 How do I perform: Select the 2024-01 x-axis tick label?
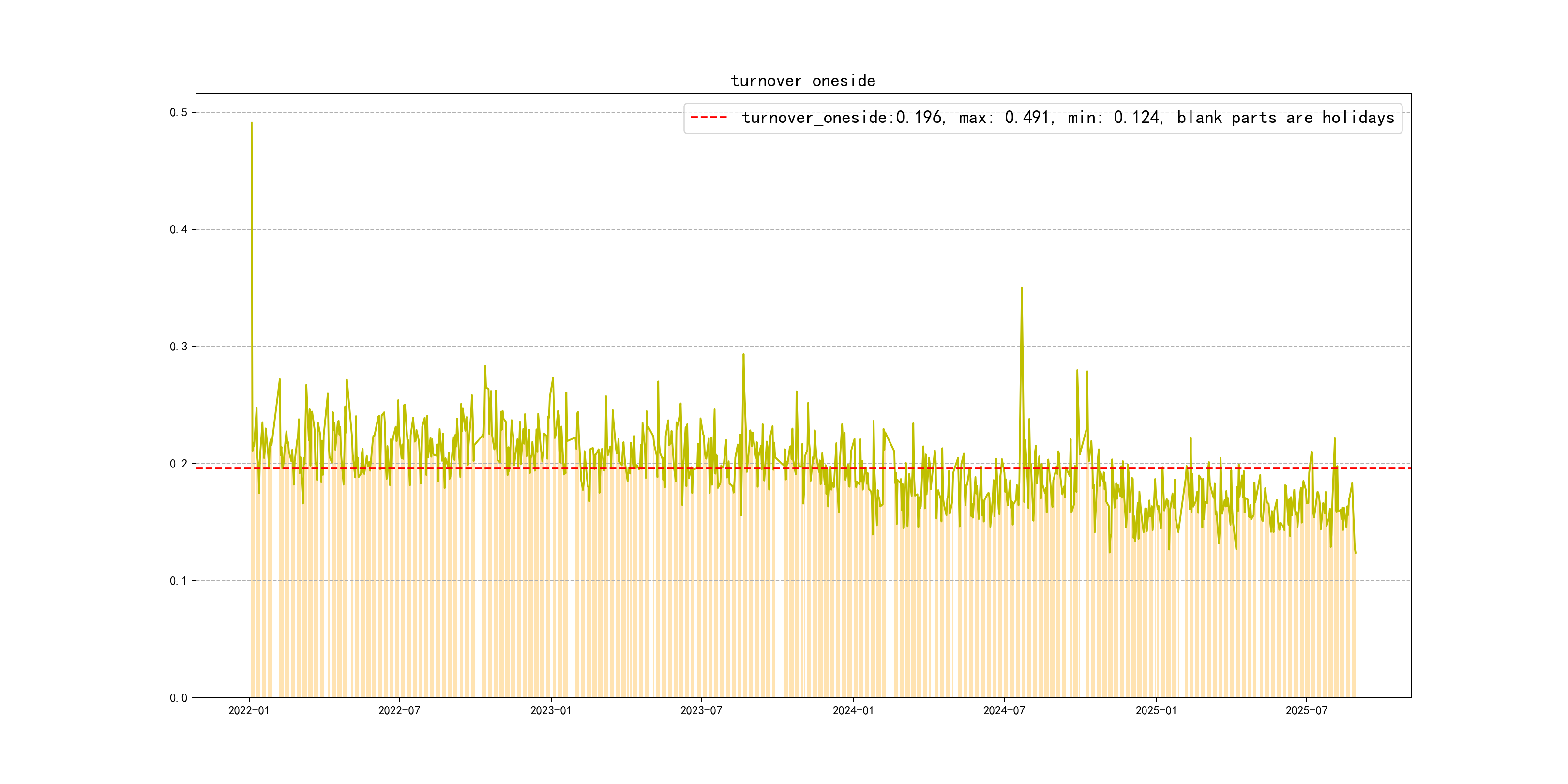853,710
